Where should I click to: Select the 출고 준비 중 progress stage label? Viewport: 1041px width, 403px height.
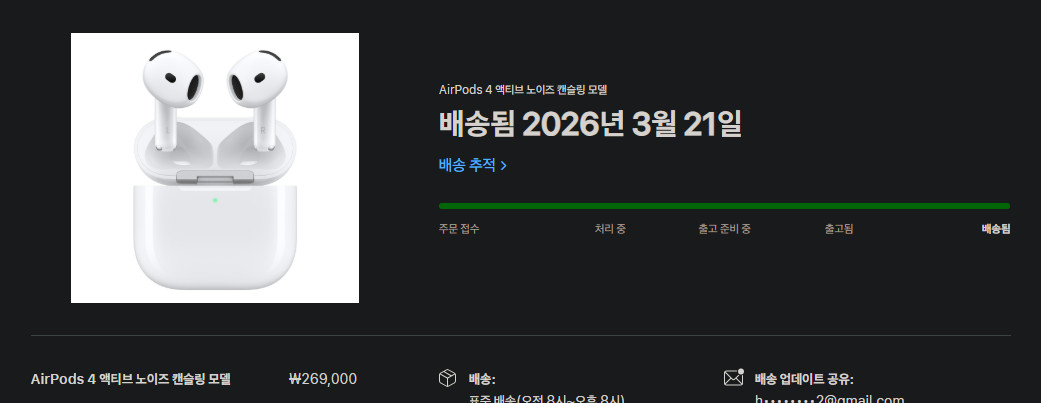tap(724, 229)
